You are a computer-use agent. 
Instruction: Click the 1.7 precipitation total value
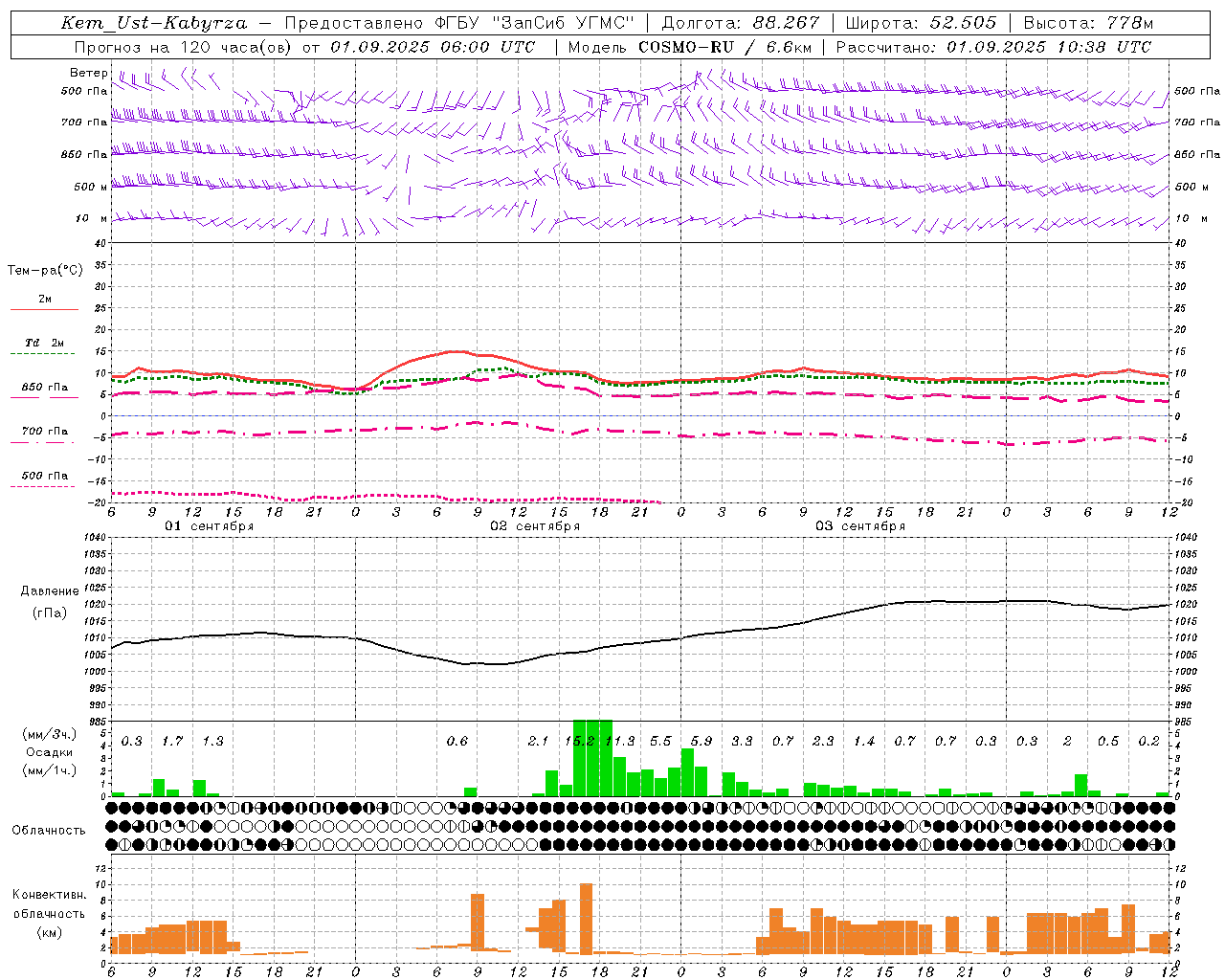point(172,742)
